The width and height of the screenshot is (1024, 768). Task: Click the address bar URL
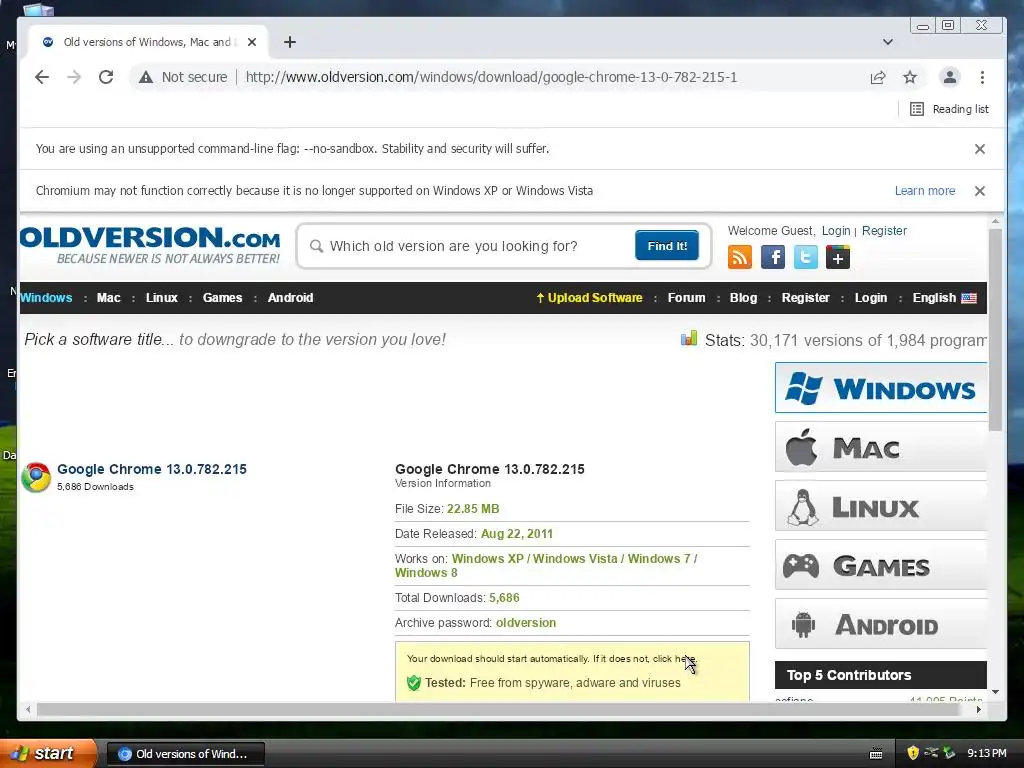coord(491,77)
